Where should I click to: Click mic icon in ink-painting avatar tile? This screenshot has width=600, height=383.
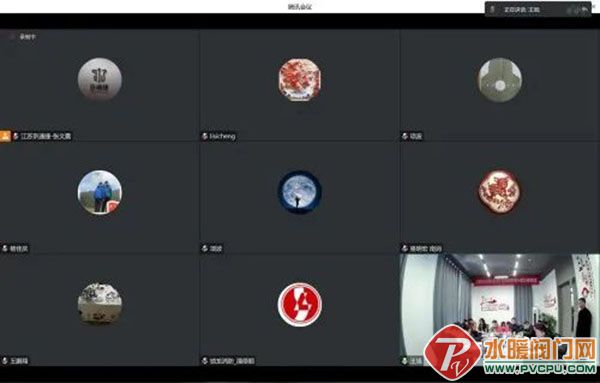5,361
